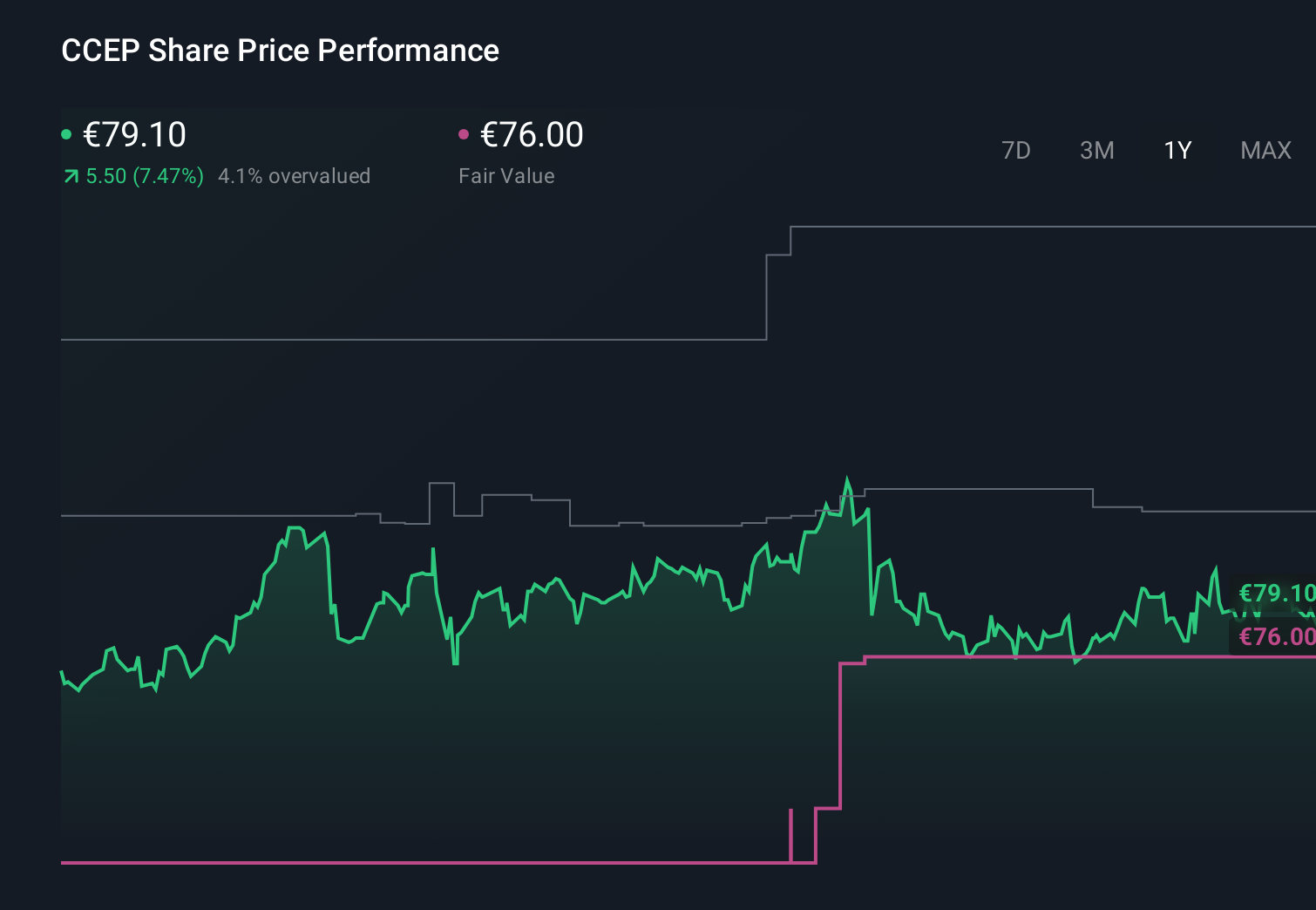Select the 1Y time range
1316x910 pixels.
tap(1177, 150)
